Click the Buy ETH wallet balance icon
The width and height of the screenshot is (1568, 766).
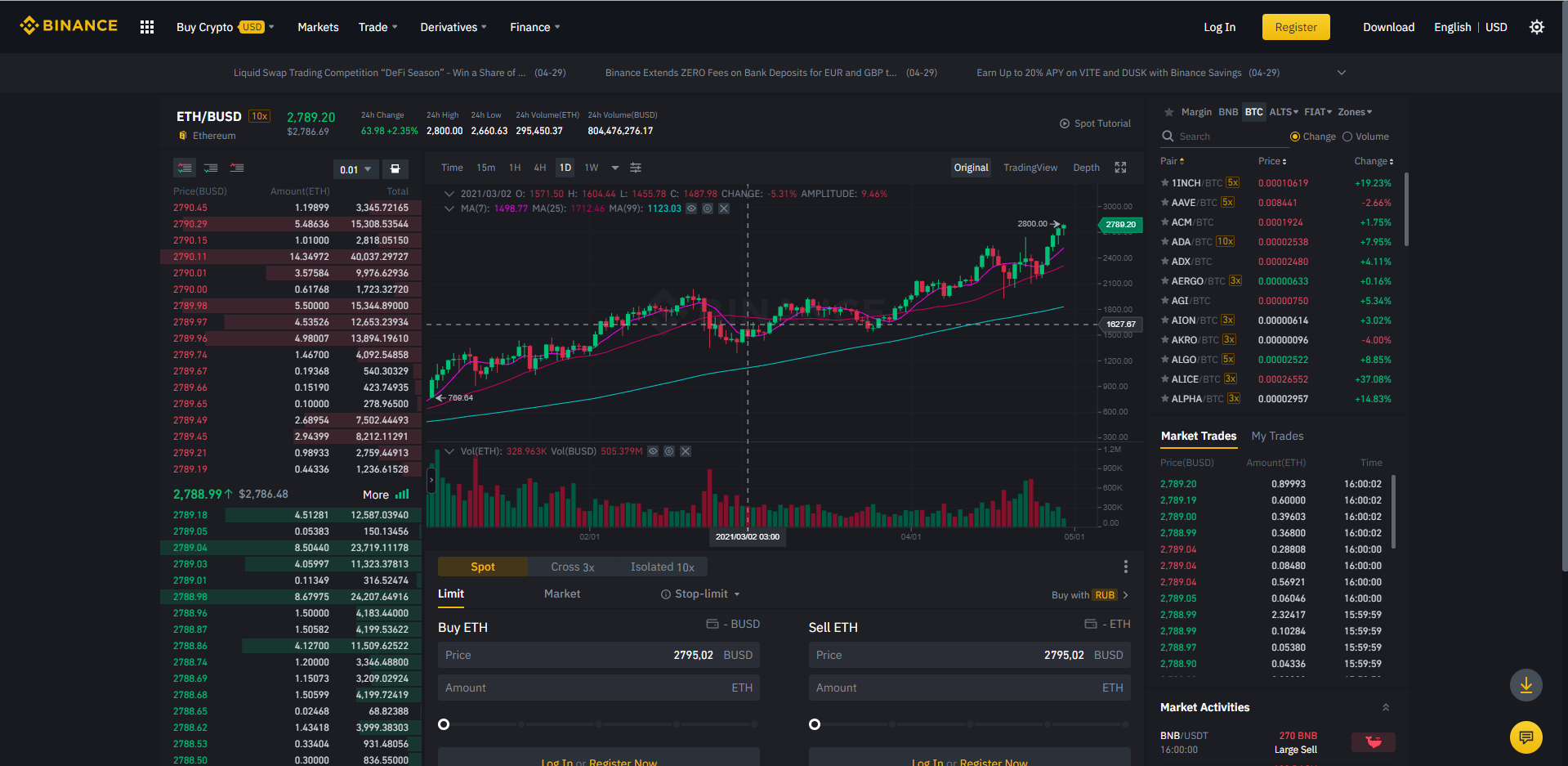pyautogui.click(x=713, y=624)
